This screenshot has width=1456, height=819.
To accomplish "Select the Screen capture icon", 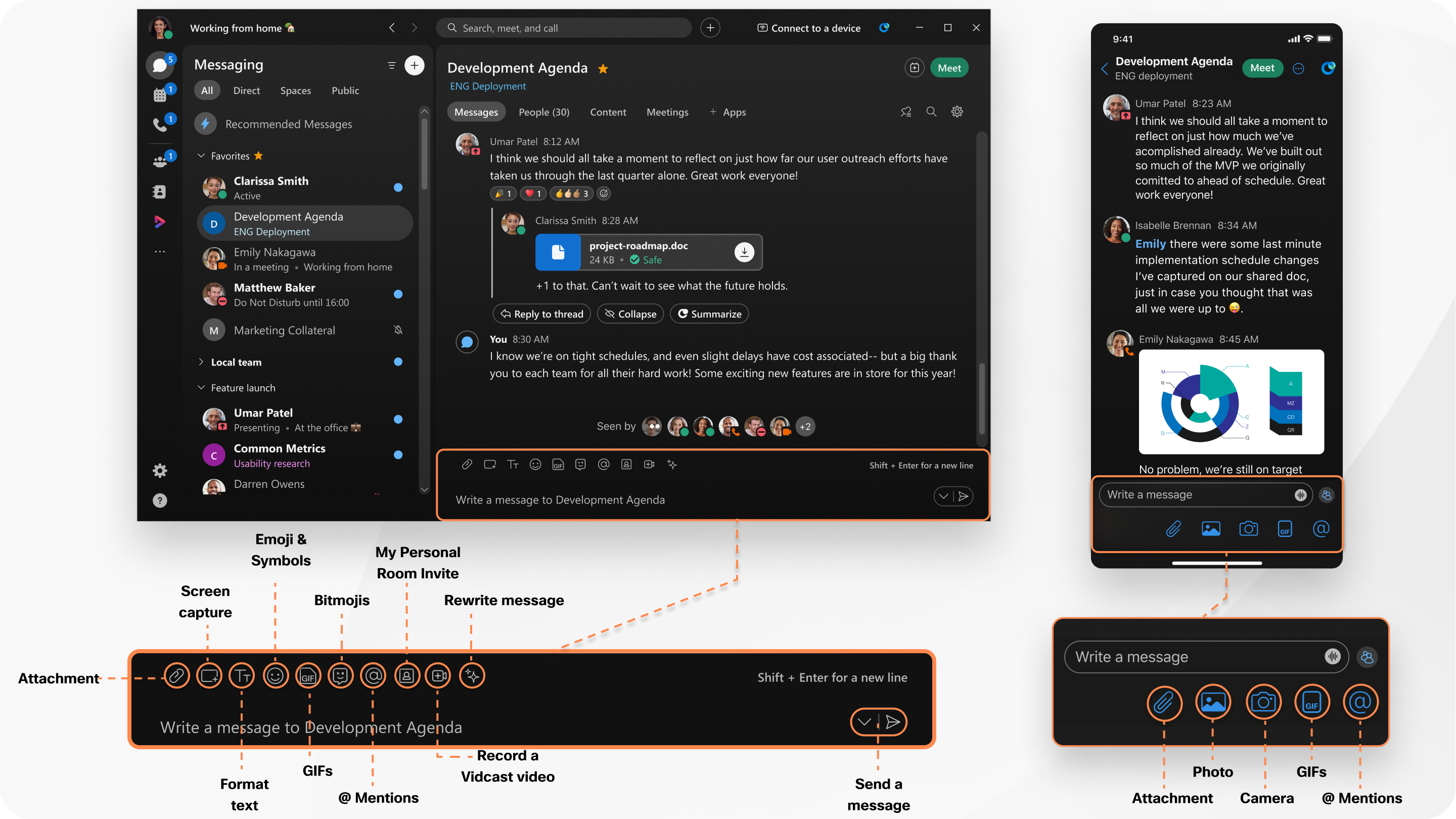I will click(208, 676).
